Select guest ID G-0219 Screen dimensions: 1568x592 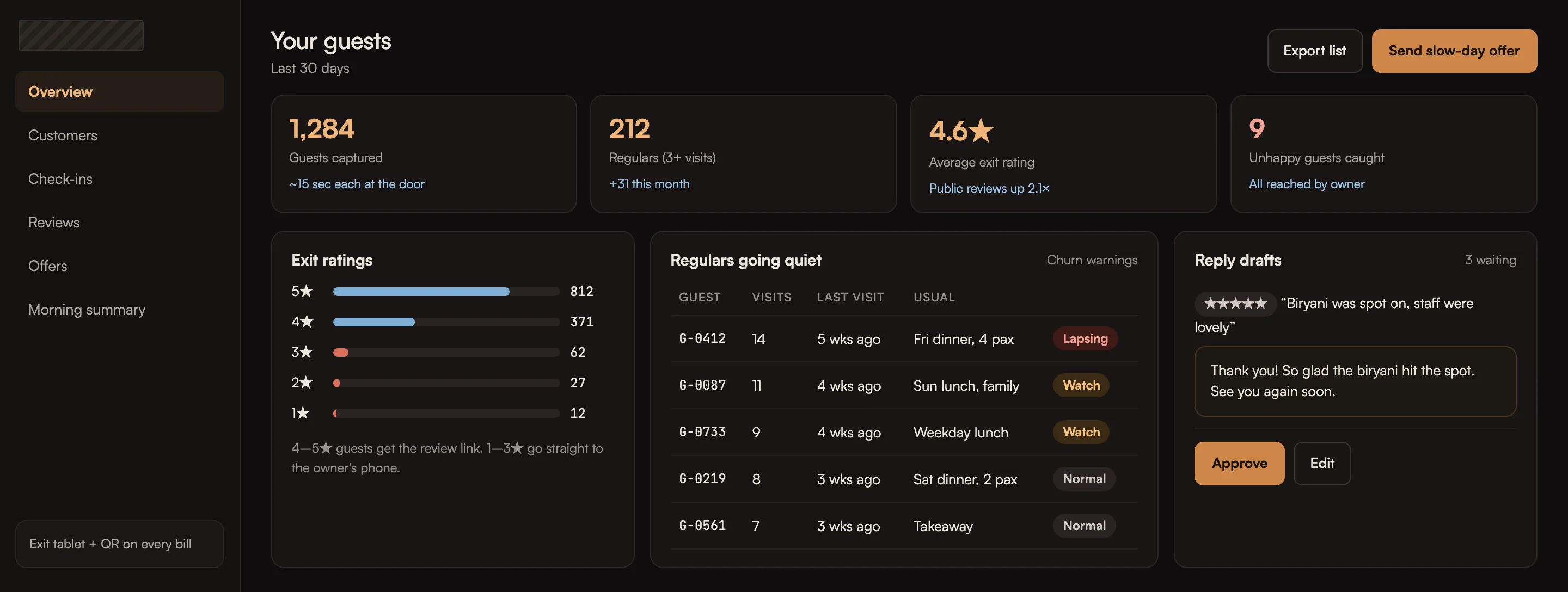point(702,479)
